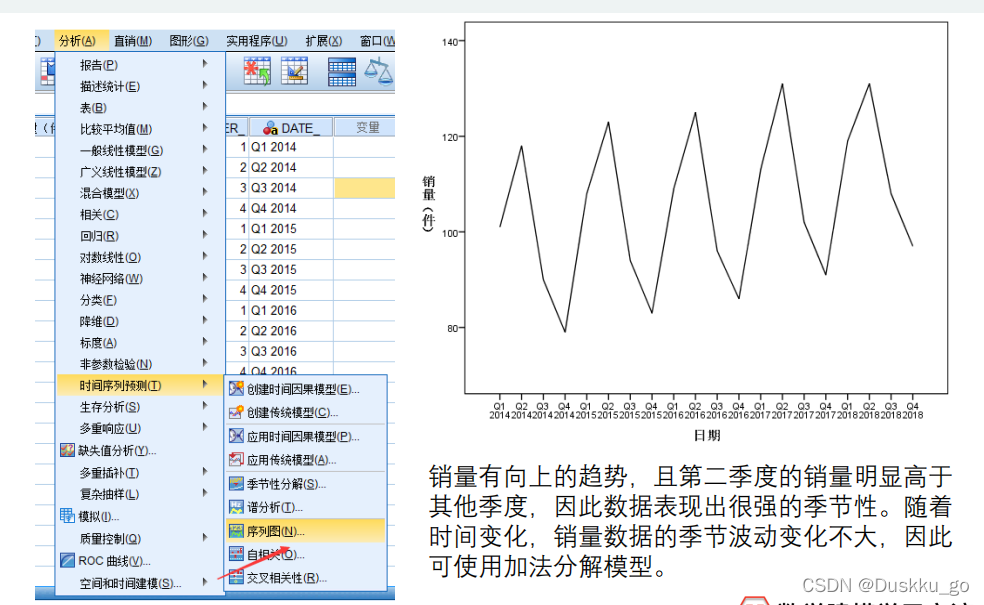
Task: Click icon beside 季节性分解(S)
Action: pyautogui.click(x=236, y=484)
